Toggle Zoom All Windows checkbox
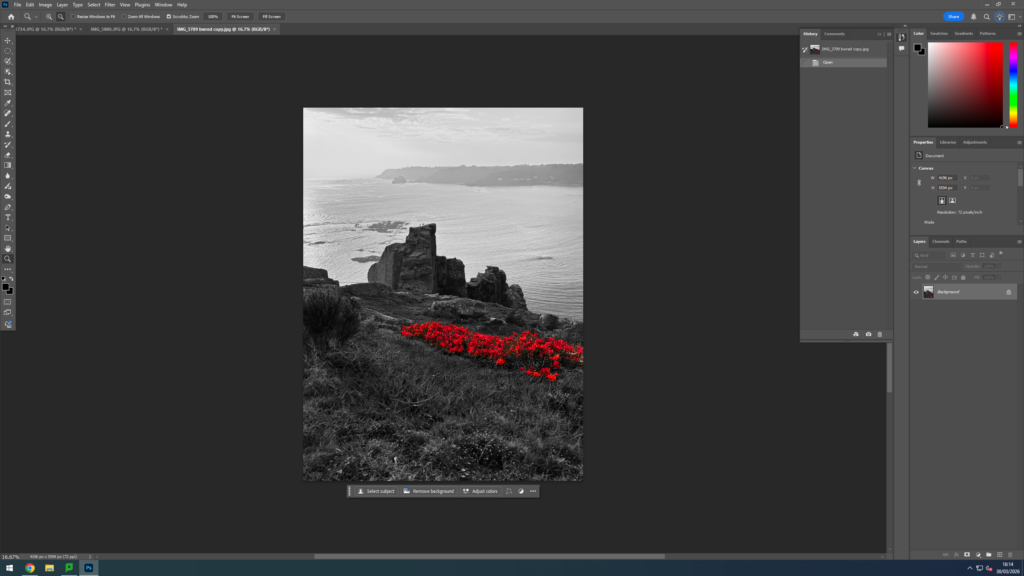The height and width of the screenshot is (576, 1024). 125,17
